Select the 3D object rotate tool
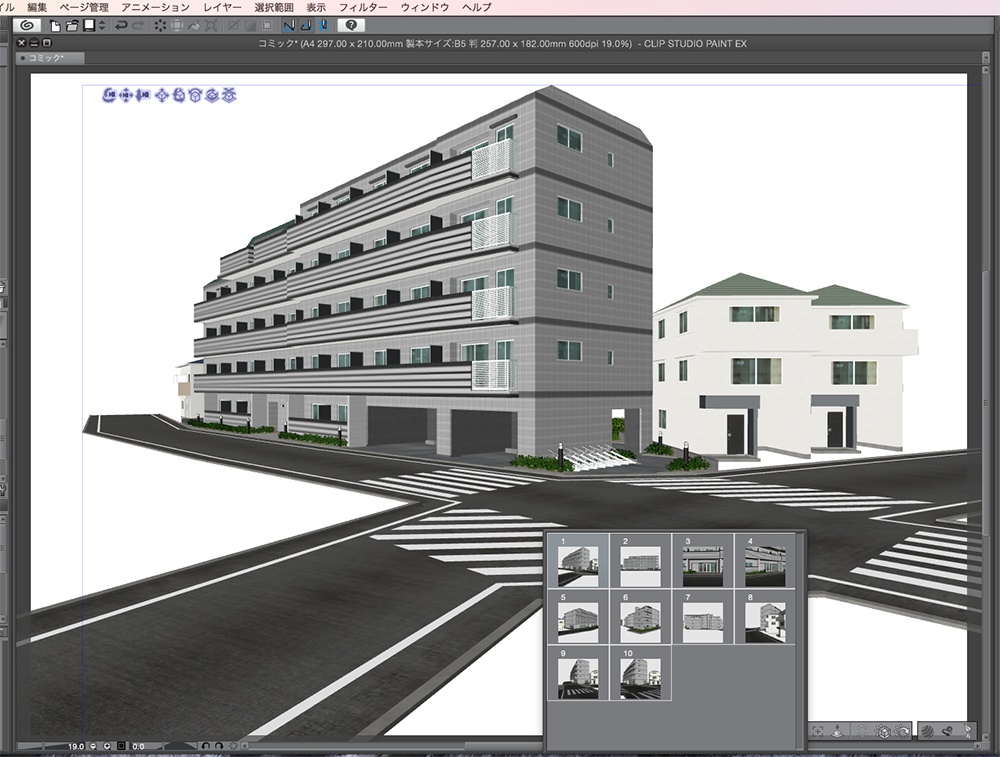The width and height of the screenshot is (1000, 757). [180, 97]
